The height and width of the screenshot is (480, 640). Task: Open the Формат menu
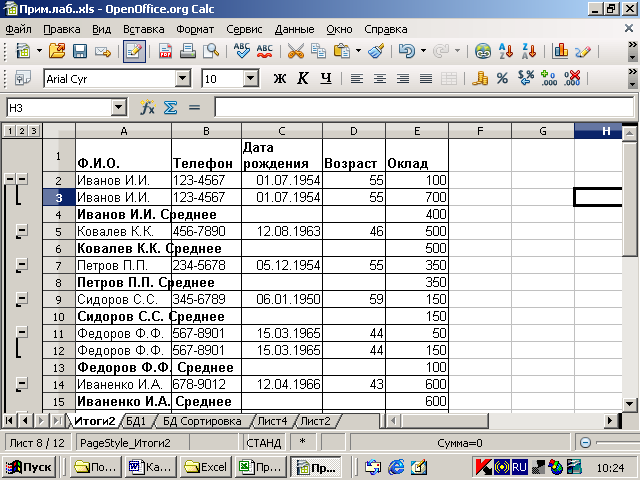tap(195, 29)
